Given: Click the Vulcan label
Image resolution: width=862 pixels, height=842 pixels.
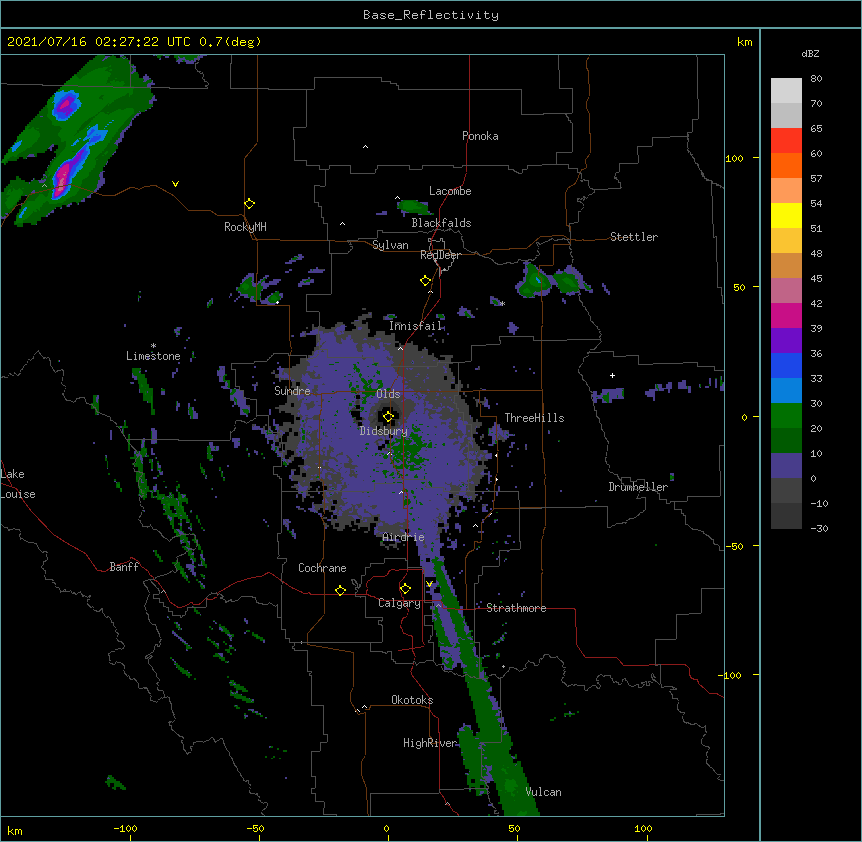Looking at the screenshot, I should click(543, 792).
